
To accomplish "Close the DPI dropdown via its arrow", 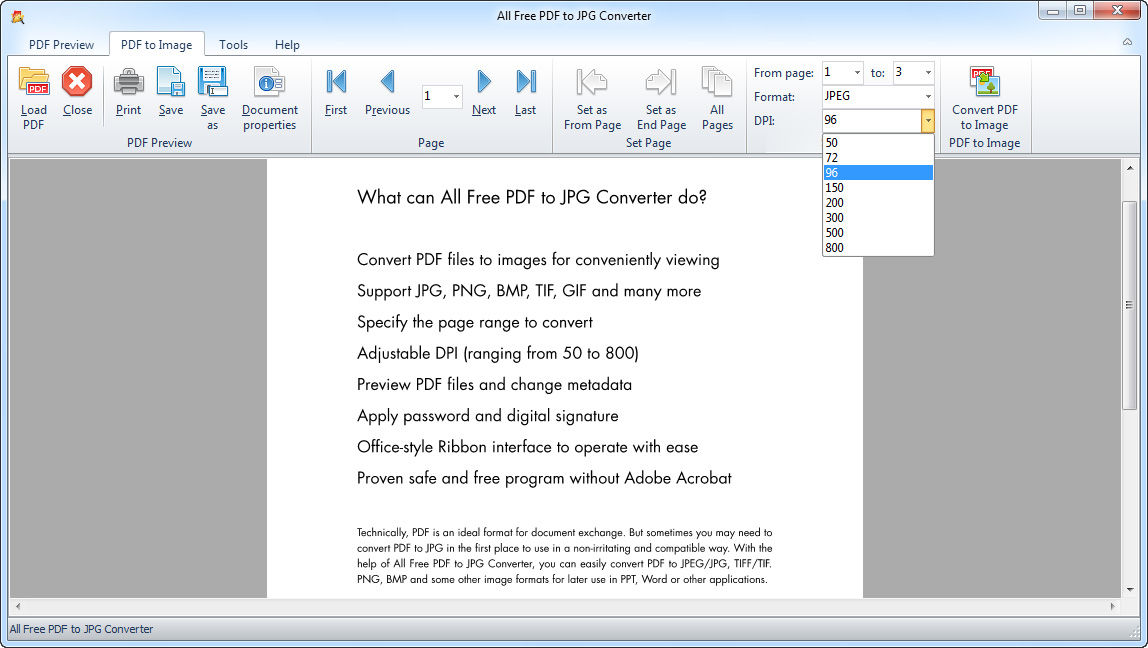I will coord(928,121).
